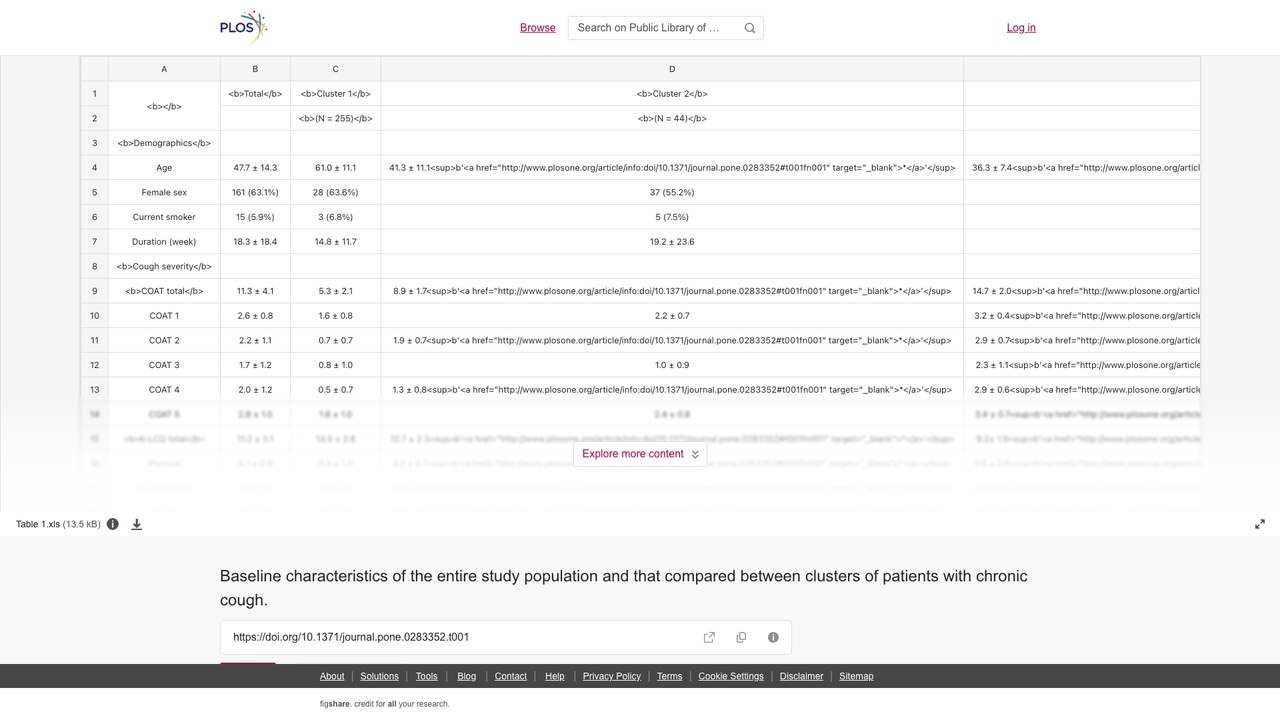Screen dimensions: 1280x720
Task: Select column C header
Action: click(335, 69)
